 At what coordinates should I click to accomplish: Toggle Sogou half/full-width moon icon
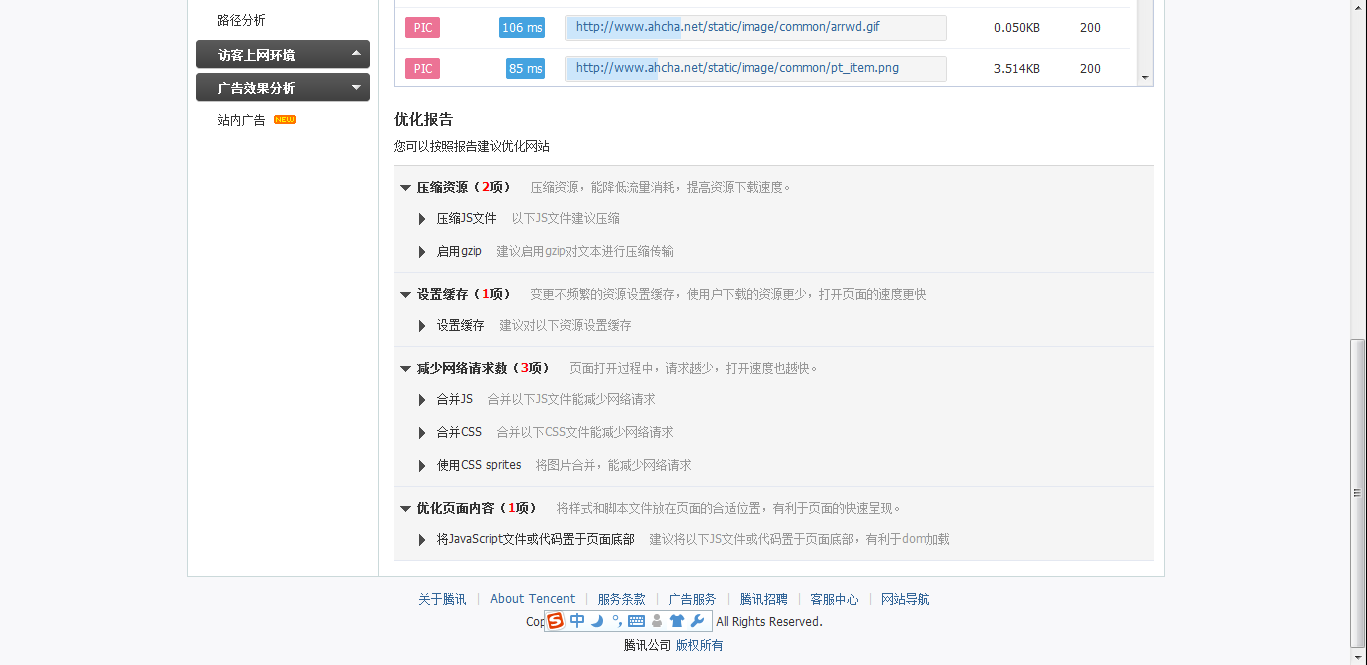pos(597,621)
